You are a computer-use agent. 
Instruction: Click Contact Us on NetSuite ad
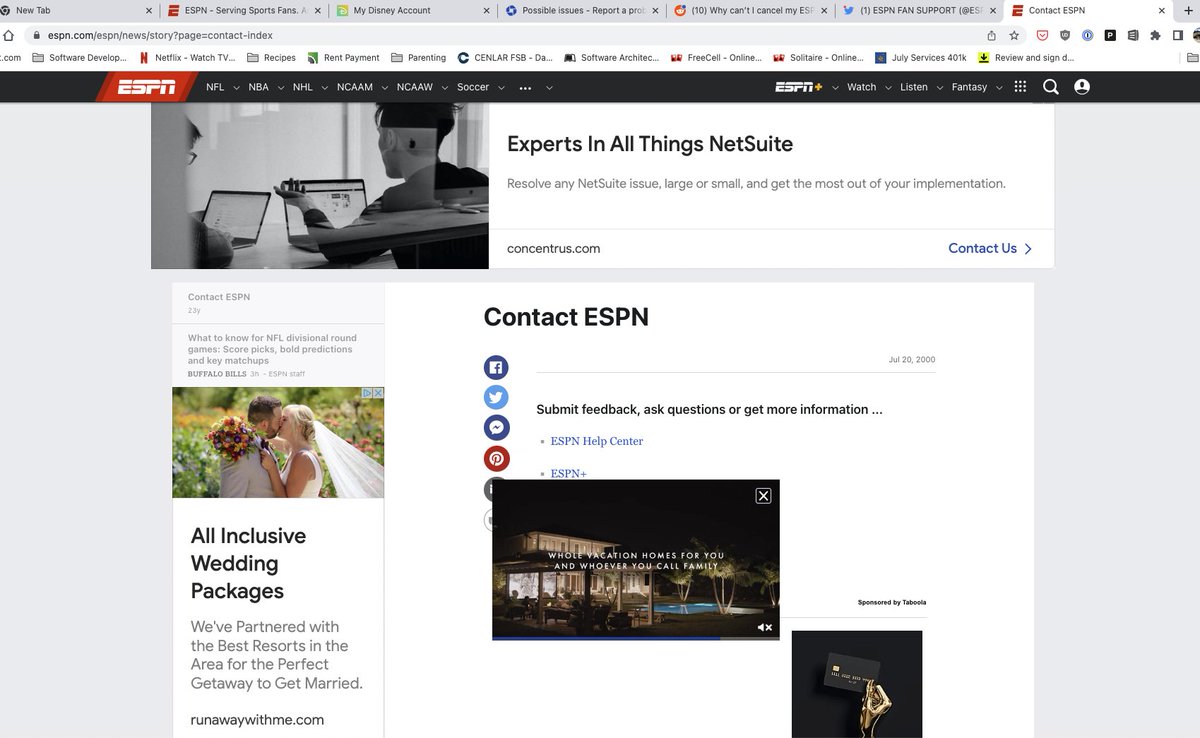pos(990,248)
